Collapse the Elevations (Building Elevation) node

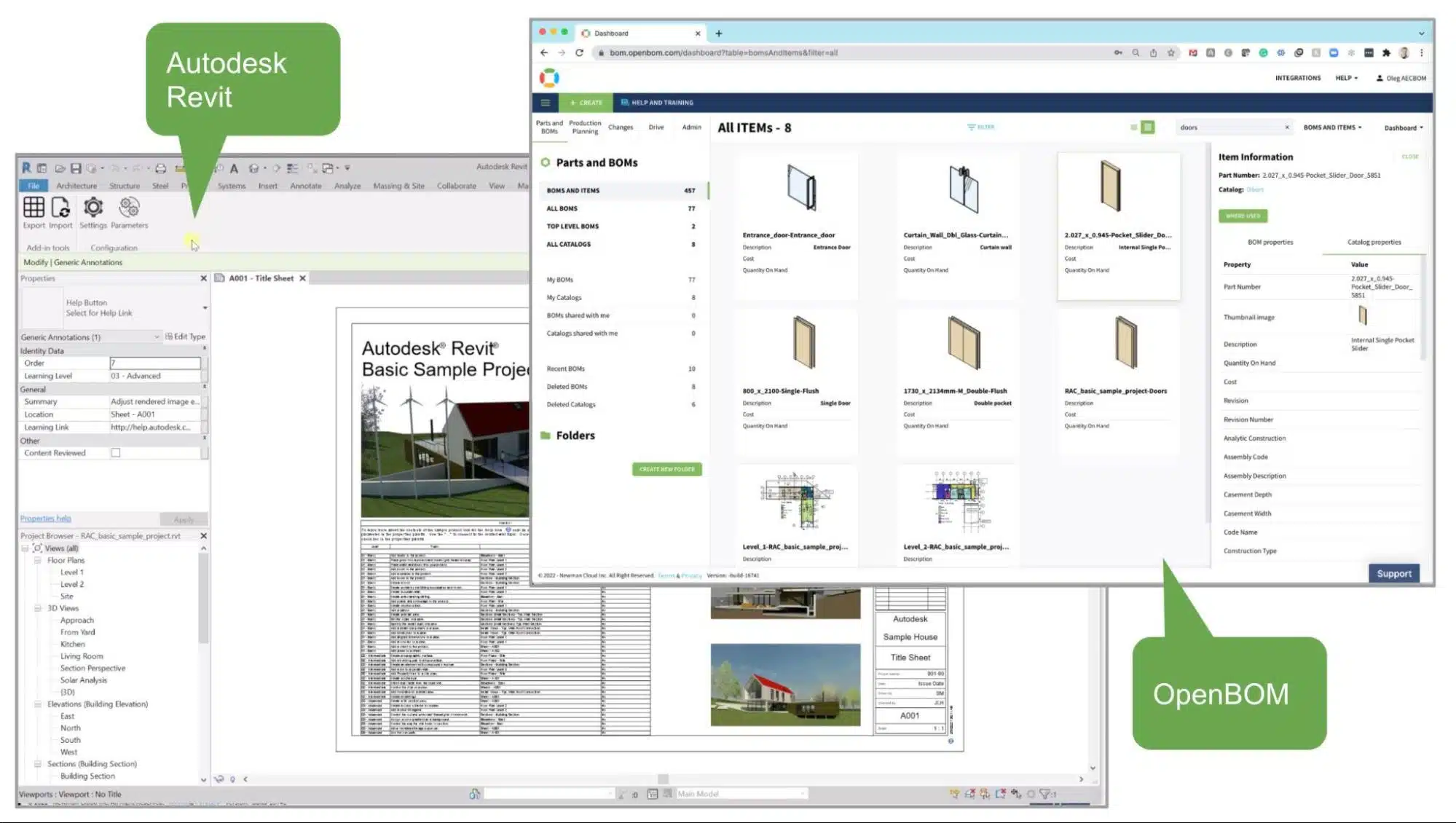(x=38, y=704)
